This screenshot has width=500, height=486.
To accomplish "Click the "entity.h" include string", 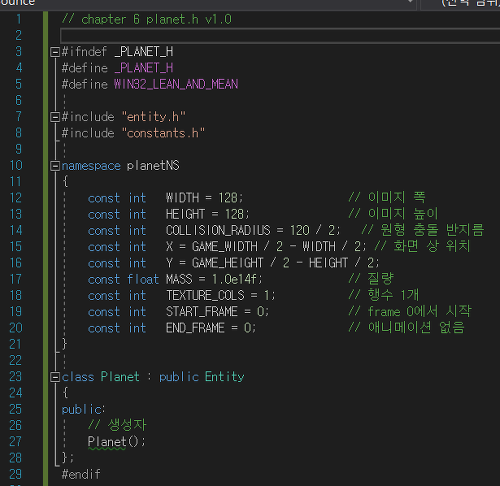I will [x=153, y=117].
